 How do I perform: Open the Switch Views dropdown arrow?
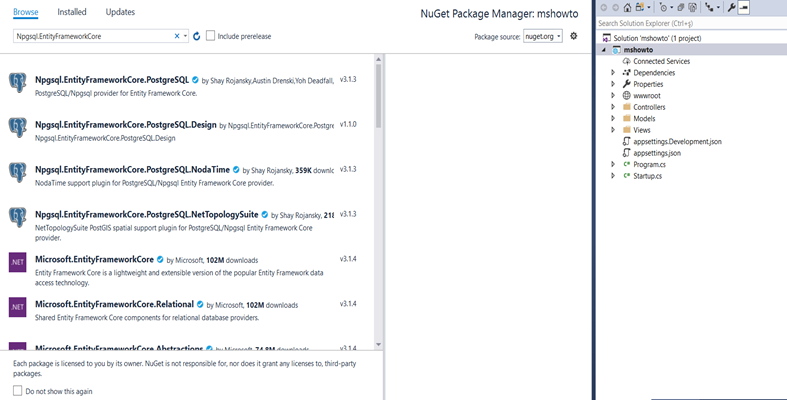649,8
